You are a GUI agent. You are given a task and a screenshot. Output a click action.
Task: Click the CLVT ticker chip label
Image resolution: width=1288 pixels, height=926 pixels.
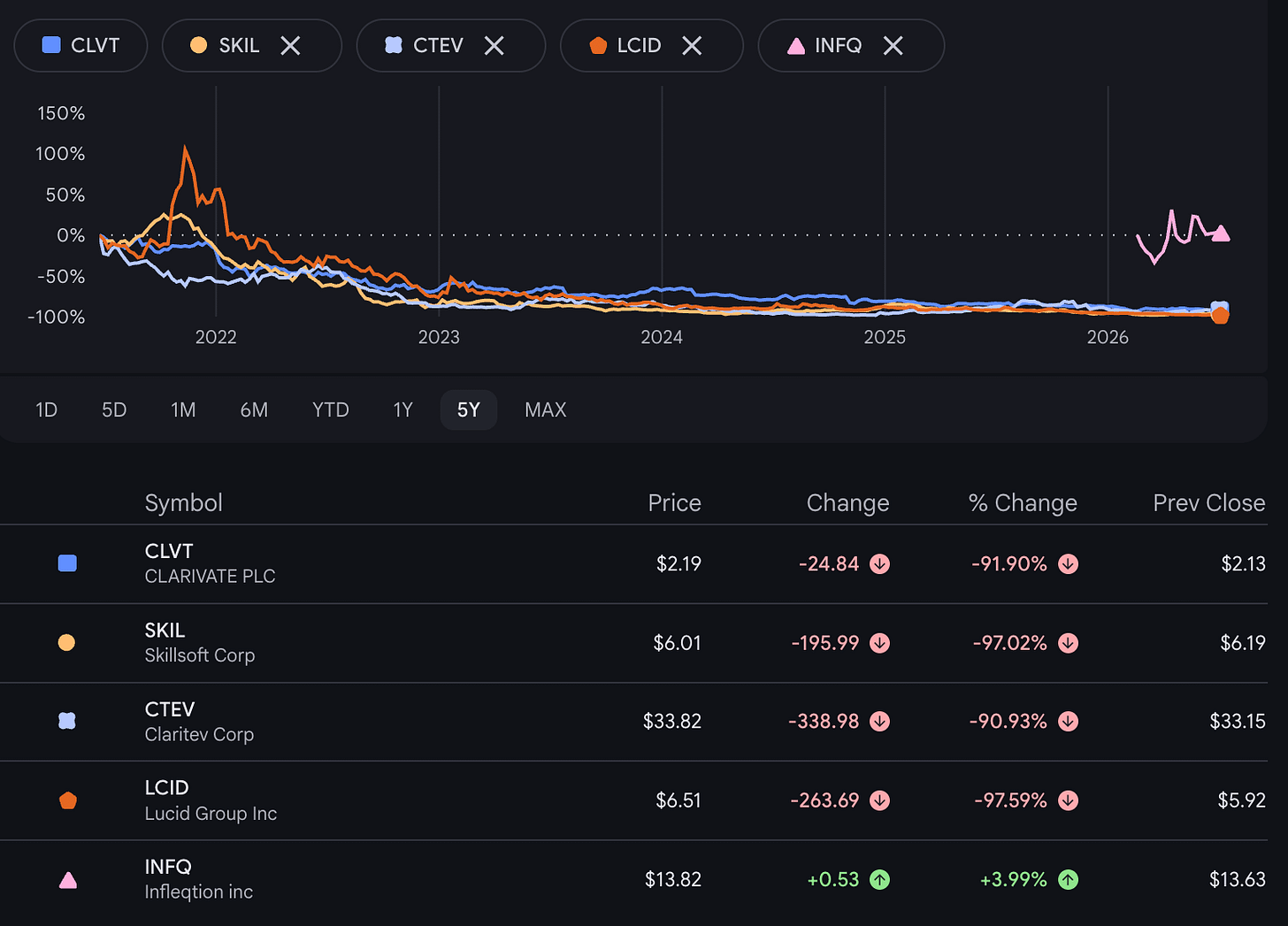(95, 45)
